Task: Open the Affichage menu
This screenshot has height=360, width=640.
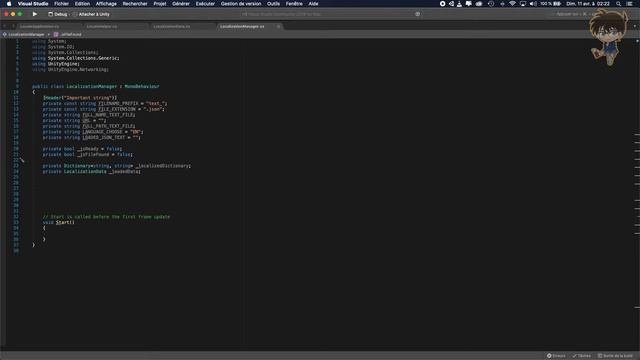Action: [106, 4]
